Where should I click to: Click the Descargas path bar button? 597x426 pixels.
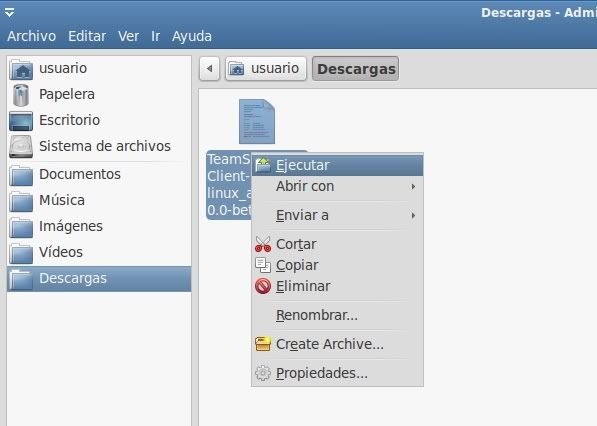click(356, 69)
